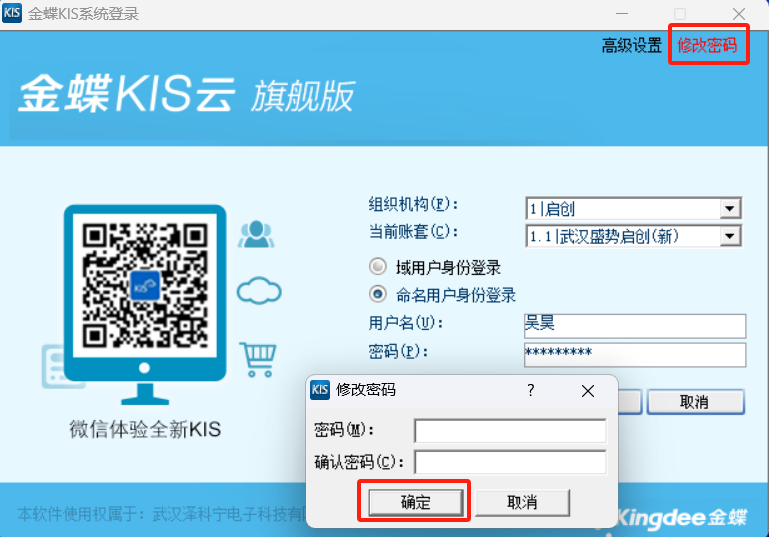
Task: Click the 密码(P) field on login window
Action: coord(635,354)
